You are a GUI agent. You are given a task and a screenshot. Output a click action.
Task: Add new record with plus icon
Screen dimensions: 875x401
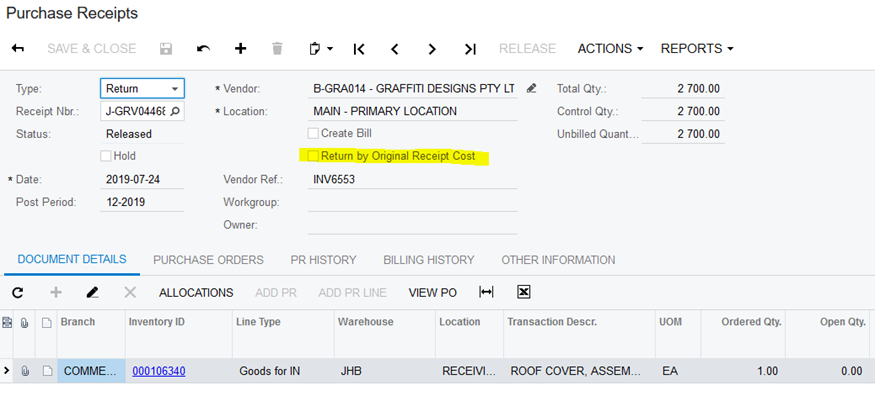240,48
